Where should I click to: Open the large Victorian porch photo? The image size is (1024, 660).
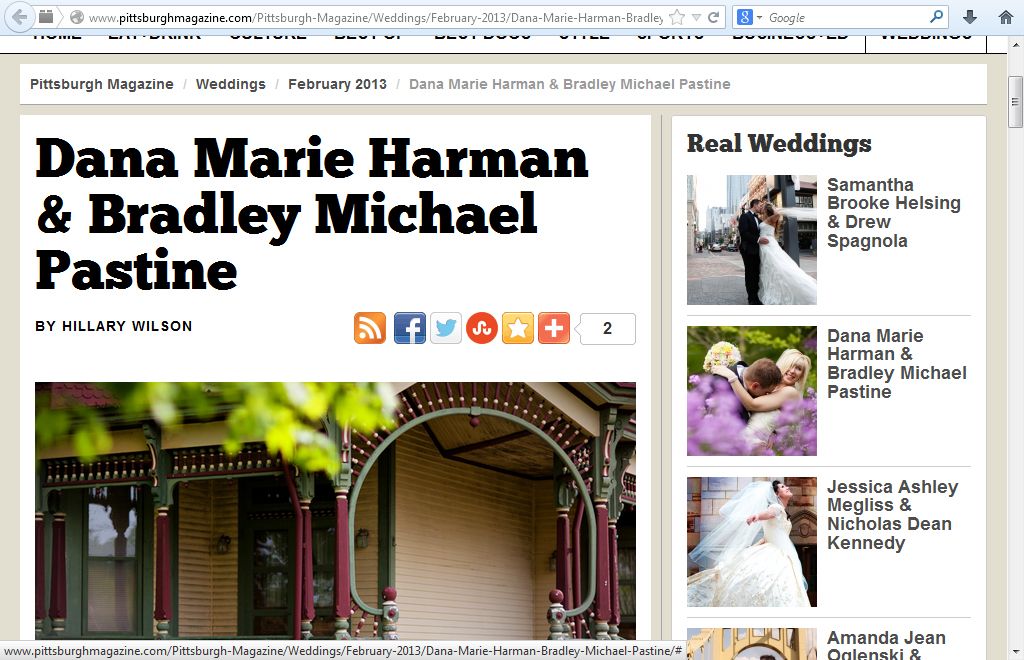335,511
